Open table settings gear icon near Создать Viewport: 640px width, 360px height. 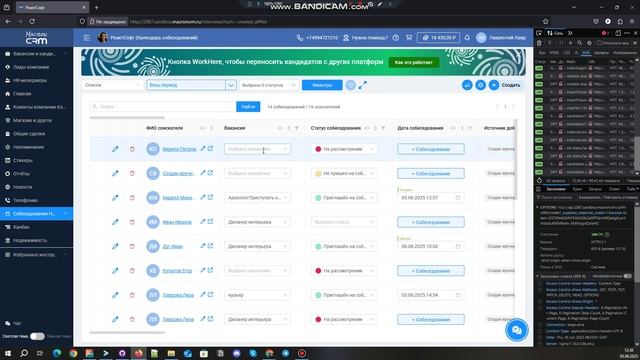tap(480, 85)
